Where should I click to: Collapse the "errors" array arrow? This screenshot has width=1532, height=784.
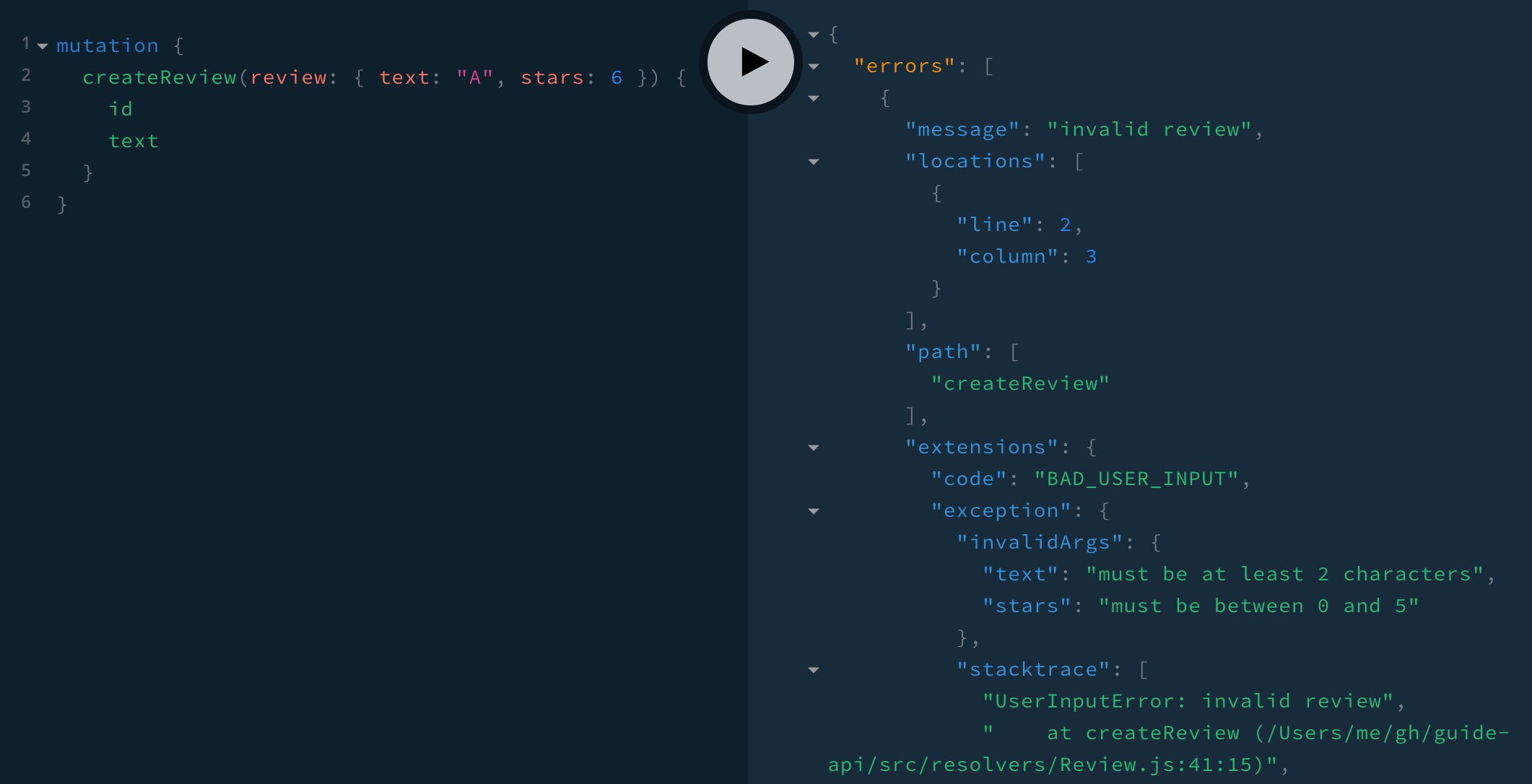coord(814,66)
